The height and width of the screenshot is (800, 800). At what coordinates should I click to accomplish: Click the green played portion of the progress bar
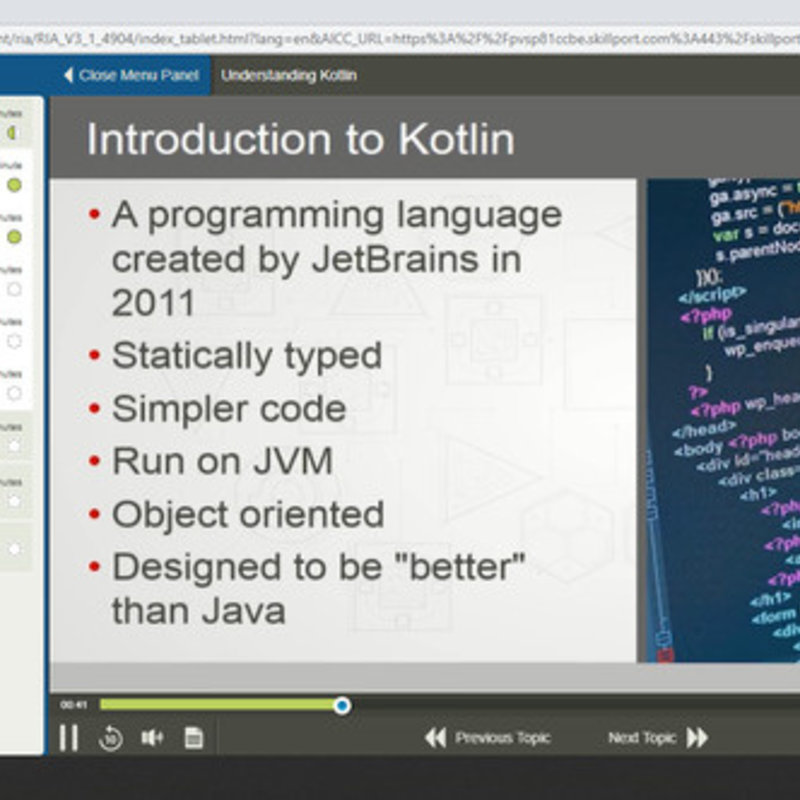click(217, 705)
